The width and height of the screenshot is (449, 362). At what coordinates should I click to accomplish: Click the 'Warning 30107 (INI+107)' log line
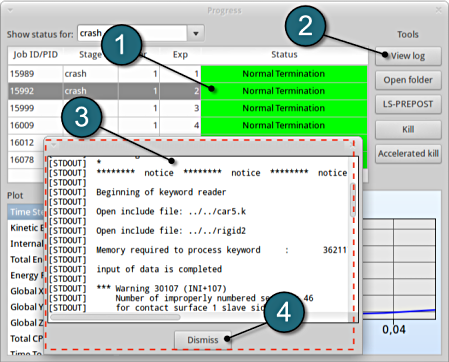[162, 289]
